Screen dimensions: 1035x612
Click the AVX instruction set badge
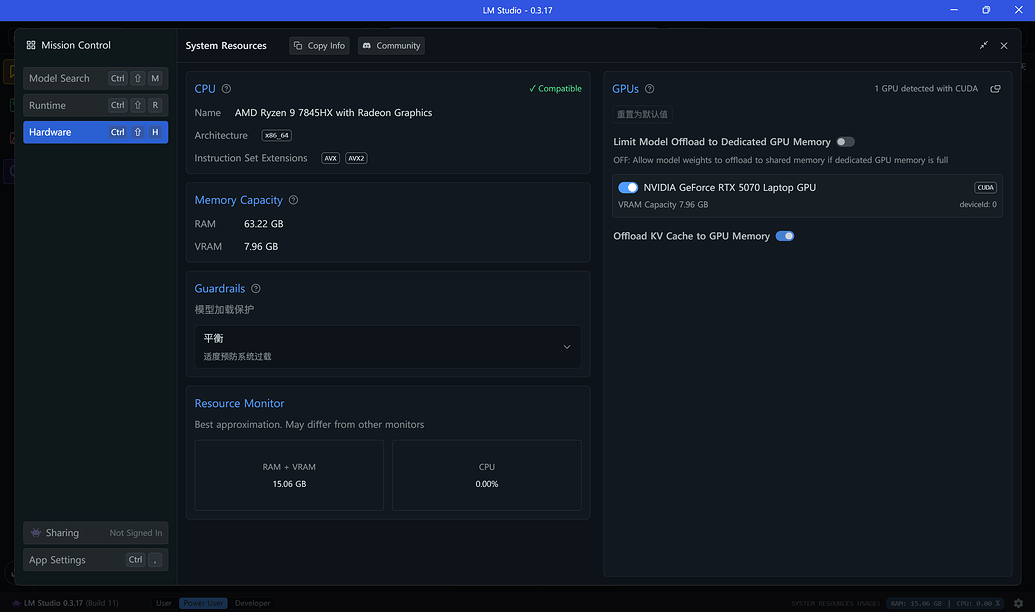click(331, 158)
